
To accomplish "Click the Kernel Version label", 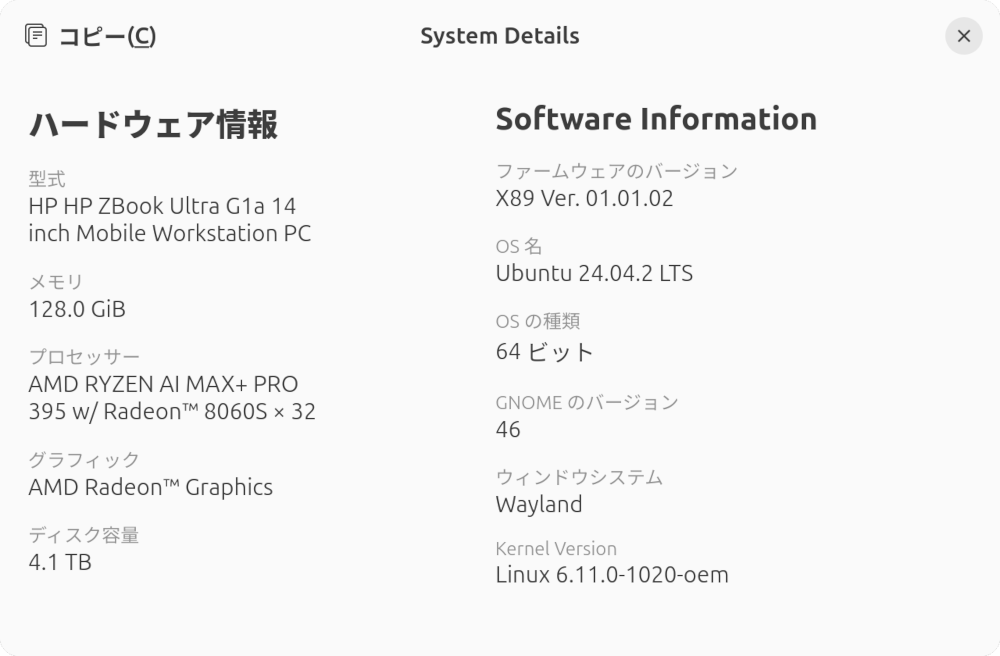I will tap(556, 549).
